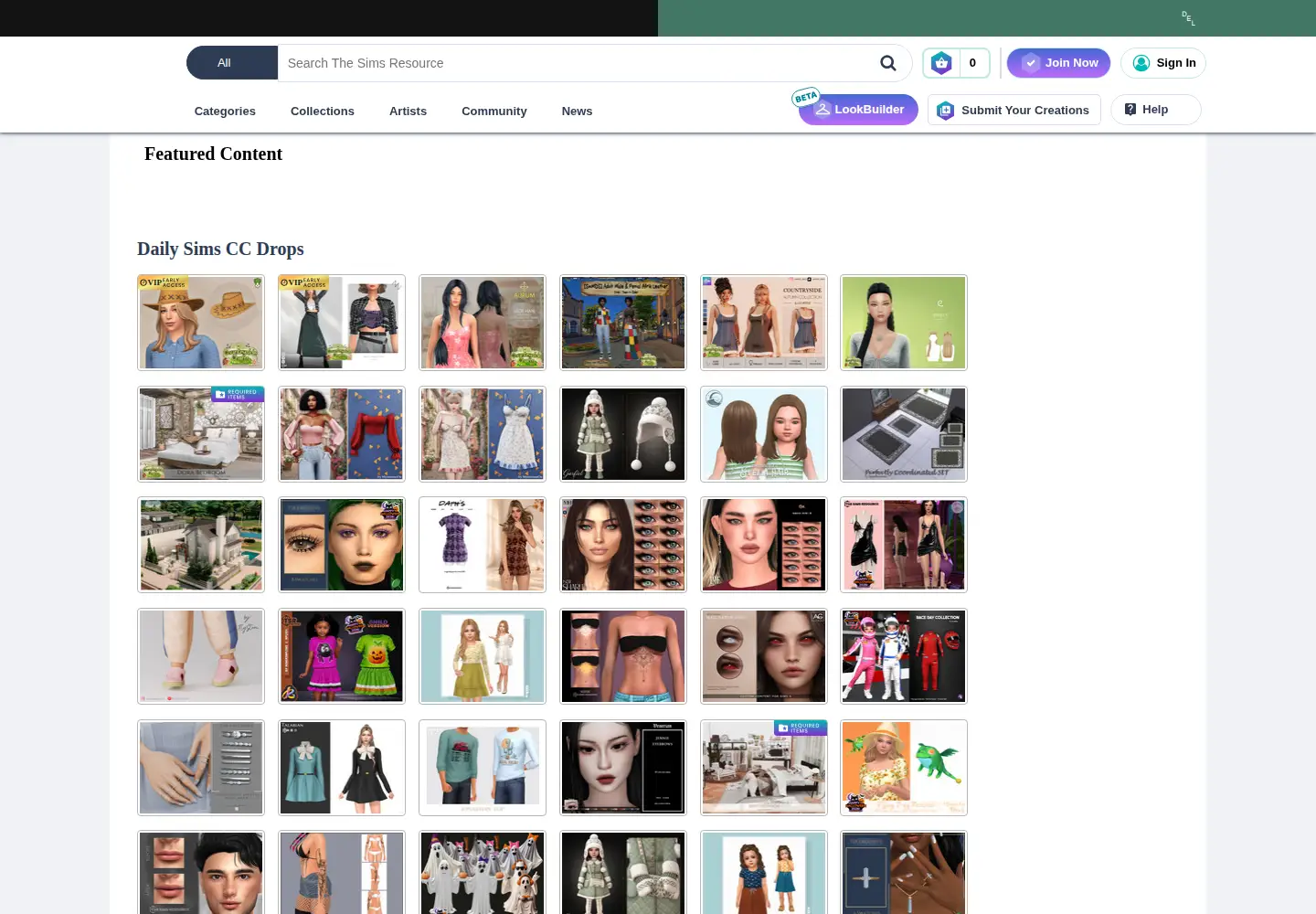This screenshot has width=1316, height=914.
Task: Open the white winter hat with pompoms thumbnail
Action: tap(623, 434)
